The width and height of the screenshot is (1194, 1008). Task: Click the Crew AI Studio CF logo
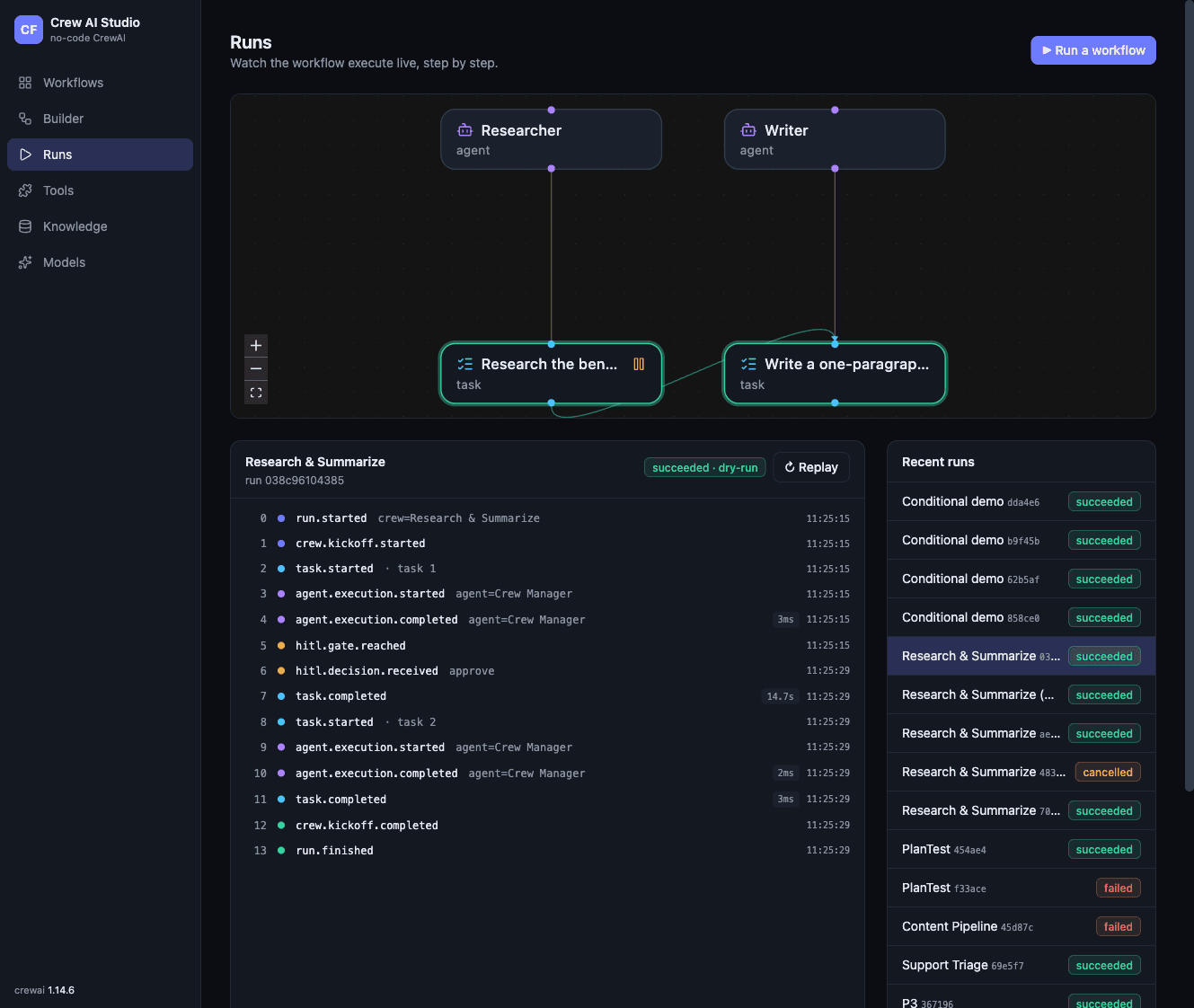click(29, 30)
